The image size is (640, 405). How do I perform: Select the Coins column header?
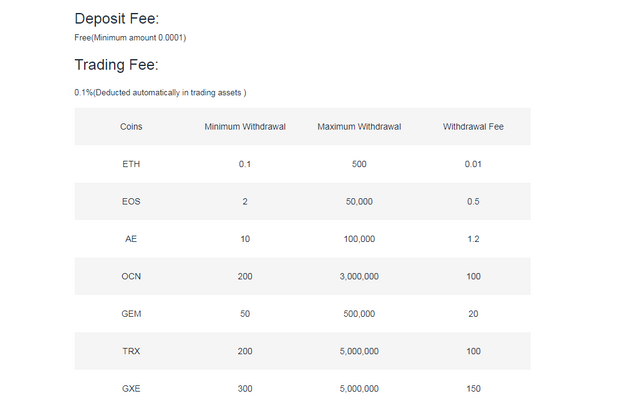[x=131, y=127]
